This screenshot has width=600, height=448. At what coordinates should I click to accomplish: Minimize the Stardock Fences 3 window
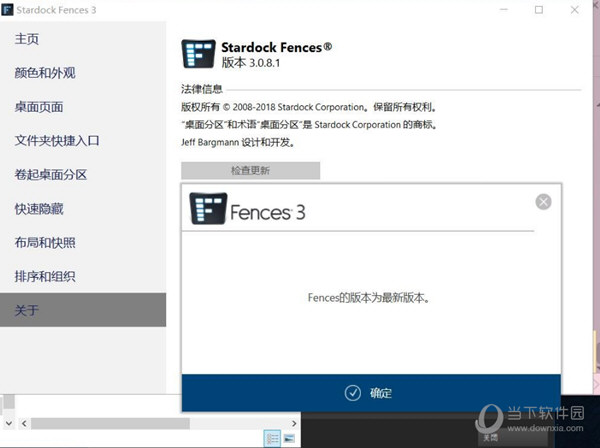(504, 10)
